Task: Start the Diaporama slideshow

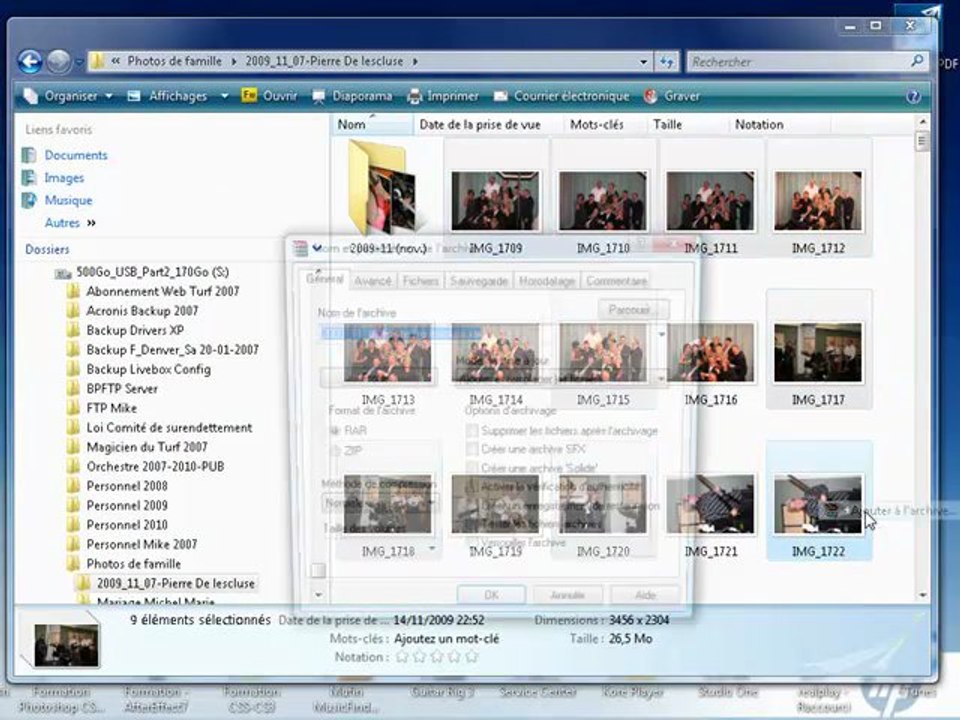Action: [352, 96]
